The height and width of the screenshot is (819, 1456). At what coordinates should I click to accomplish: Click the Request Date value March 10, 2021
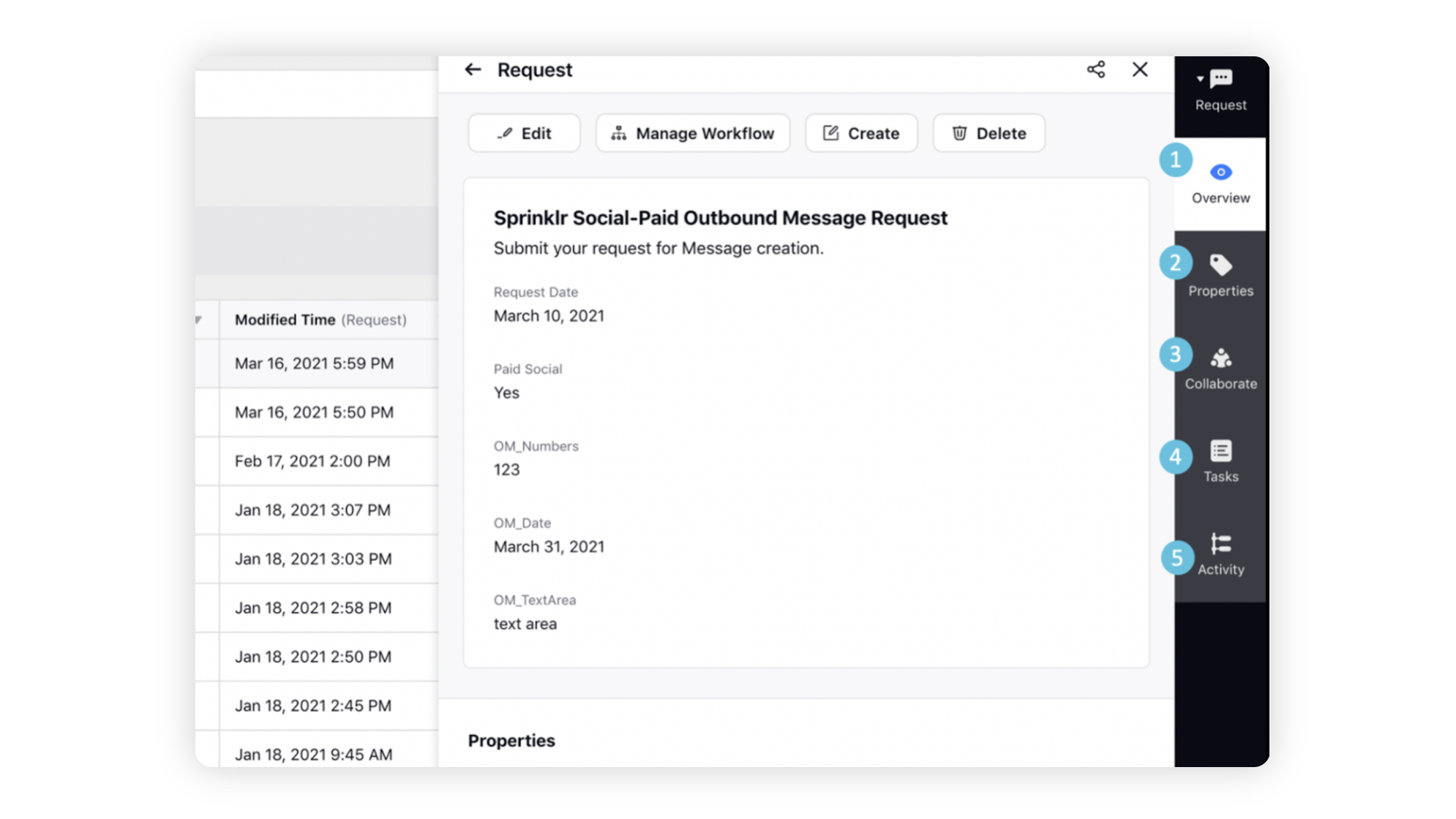pyautogui.click(x=549, y=316)
